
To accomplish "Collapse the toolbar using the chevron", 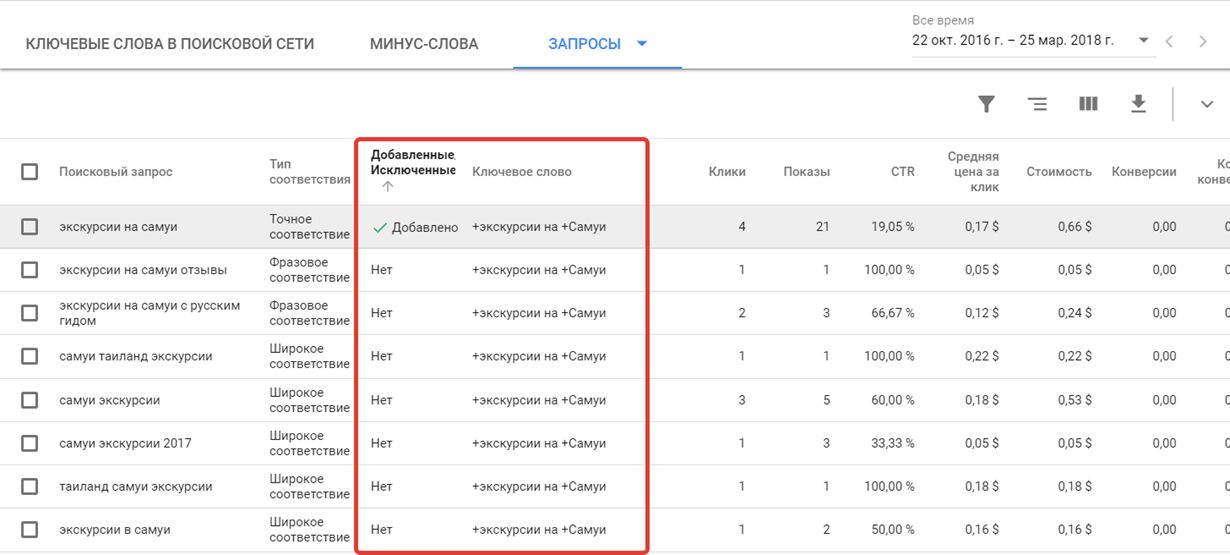I will click(1206, 104).
